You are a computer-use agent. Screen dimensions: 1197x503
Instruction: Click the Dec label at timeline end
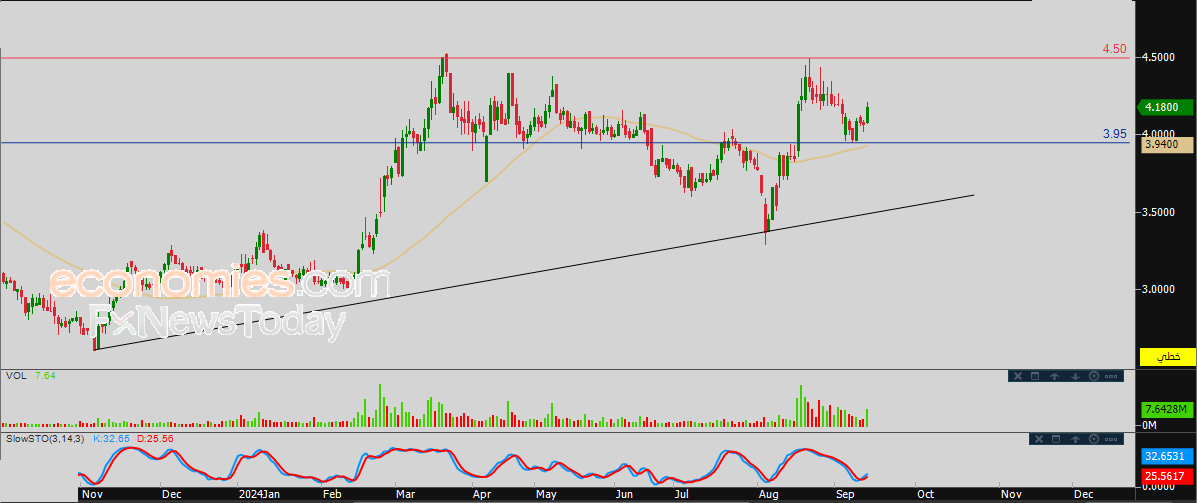(x=1082, y=495)
